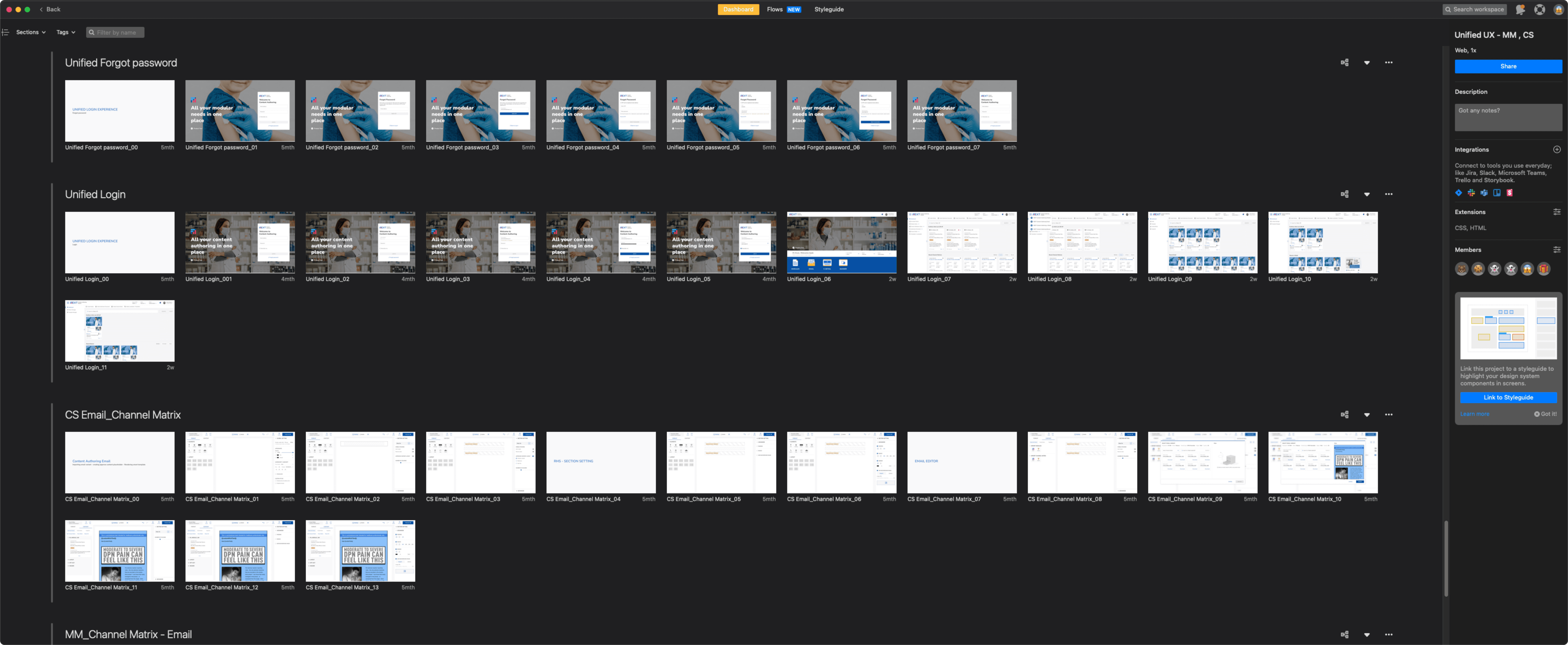Click the blue Share button
This screenshot has width=1568, height=645.
coord(1508,66)
